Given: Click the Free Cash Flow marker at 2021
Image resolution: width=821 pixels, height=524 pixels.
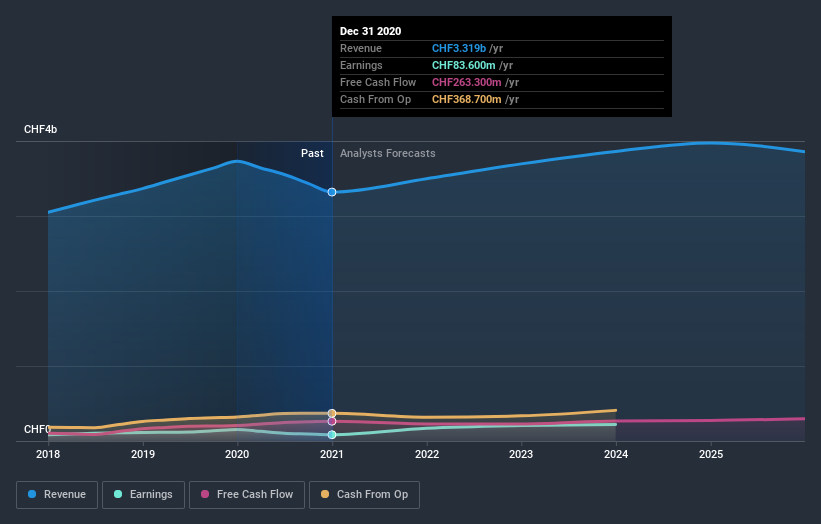Looking at the screenshot, I should click(332, 421).
